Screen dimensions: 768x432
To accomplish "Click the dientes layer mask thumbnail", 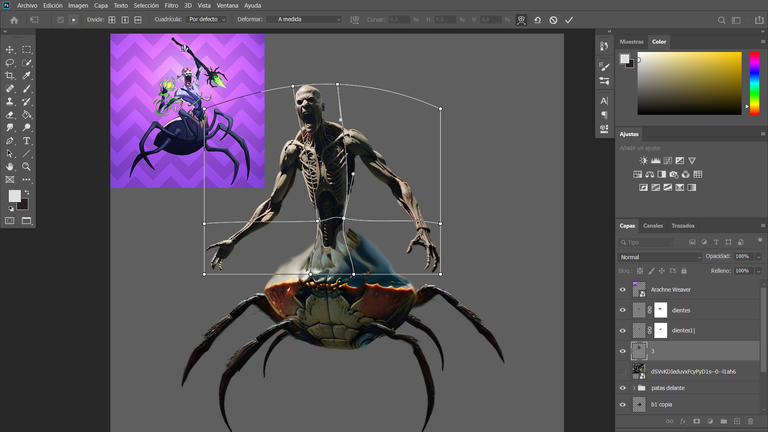I will tap(661, 310).
